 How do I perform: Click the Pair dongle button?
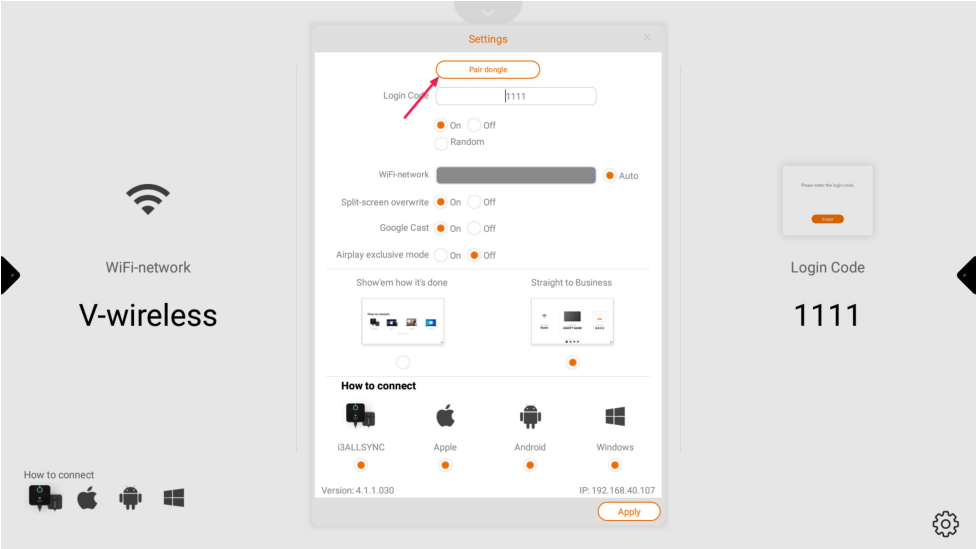488,70
